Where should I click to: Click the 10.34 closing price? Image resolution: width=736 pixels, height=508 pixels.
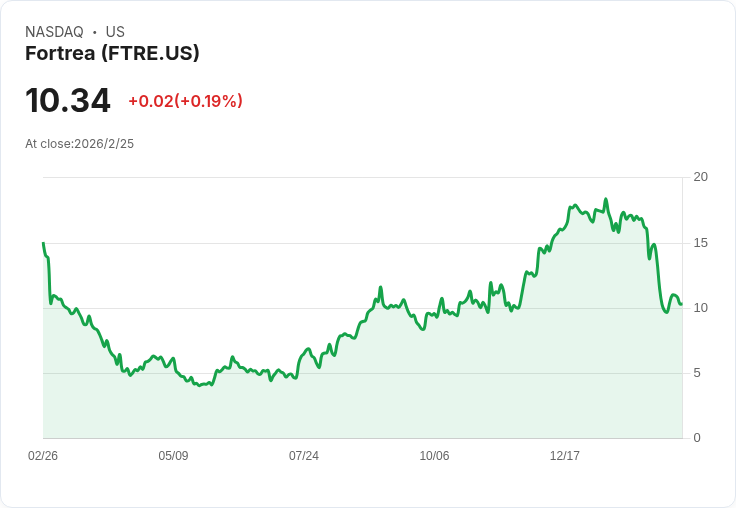[x=67, y=101]
